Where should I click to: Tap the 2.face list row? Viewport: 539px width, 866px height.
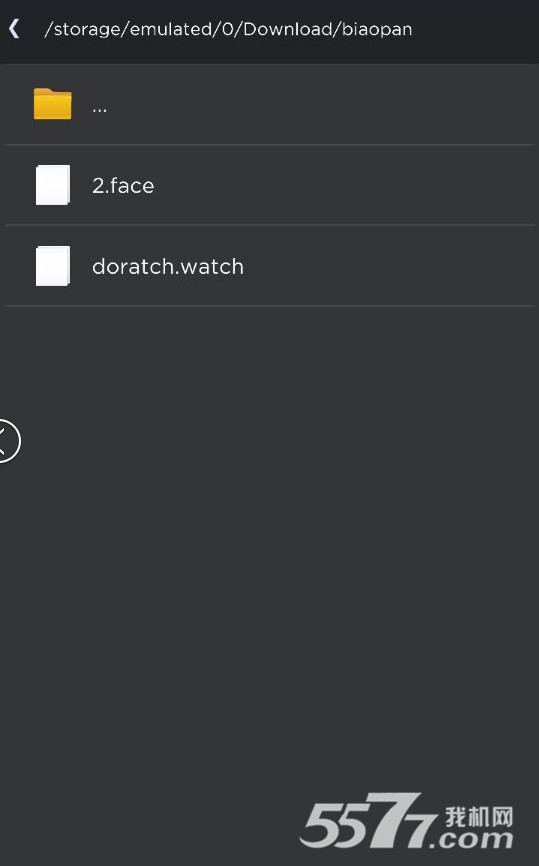click(x=270, y=185)
